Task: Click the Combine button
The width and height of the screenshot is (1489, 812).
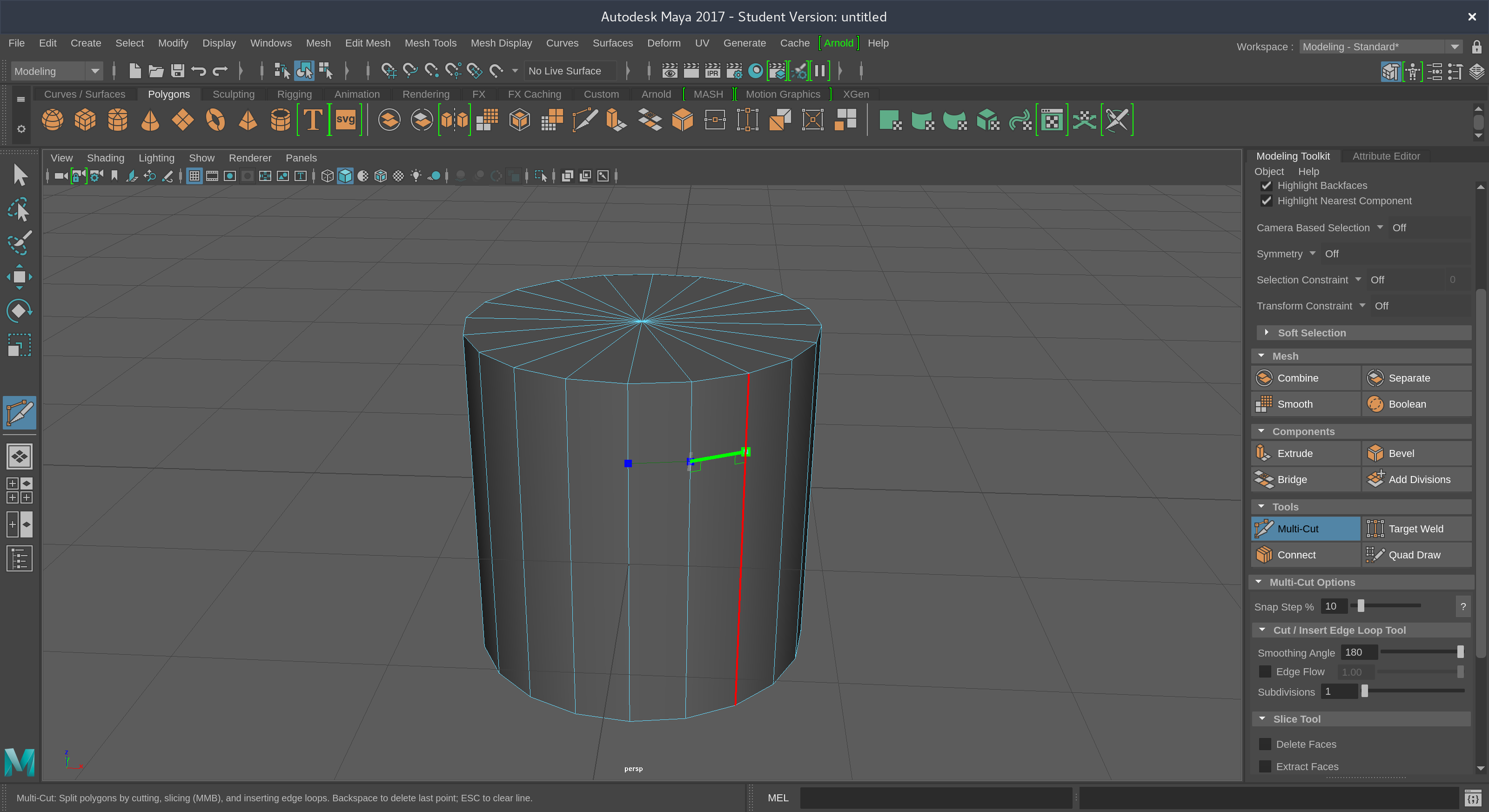Action: coord(1306,378)
